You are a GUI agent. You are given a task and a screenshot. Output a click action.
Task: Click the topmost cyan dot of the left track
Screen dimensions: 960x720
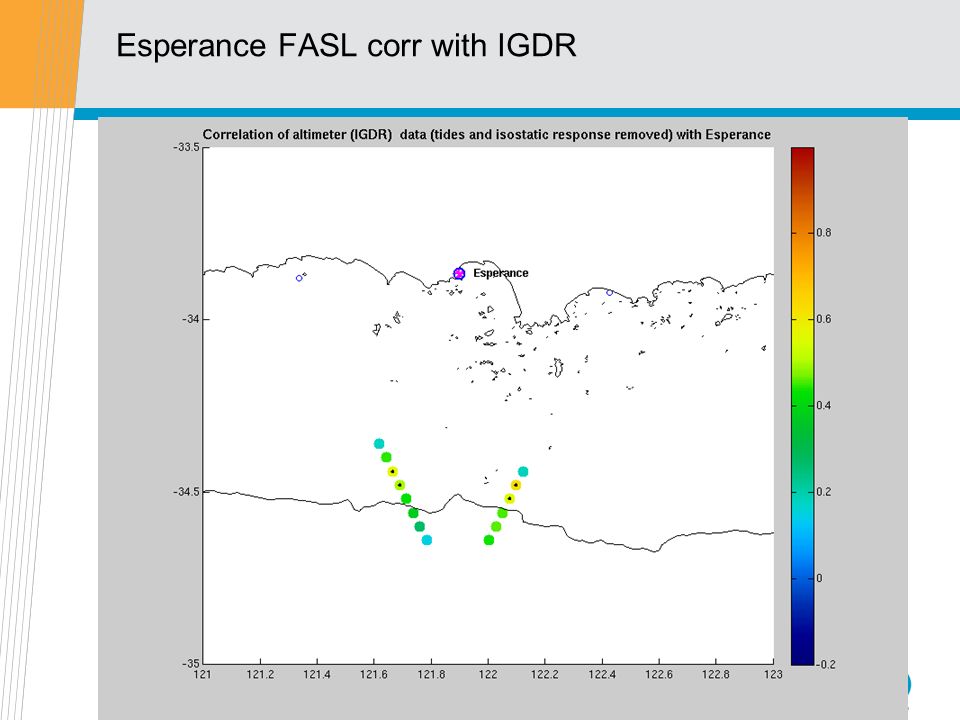(x=379, y=444)
